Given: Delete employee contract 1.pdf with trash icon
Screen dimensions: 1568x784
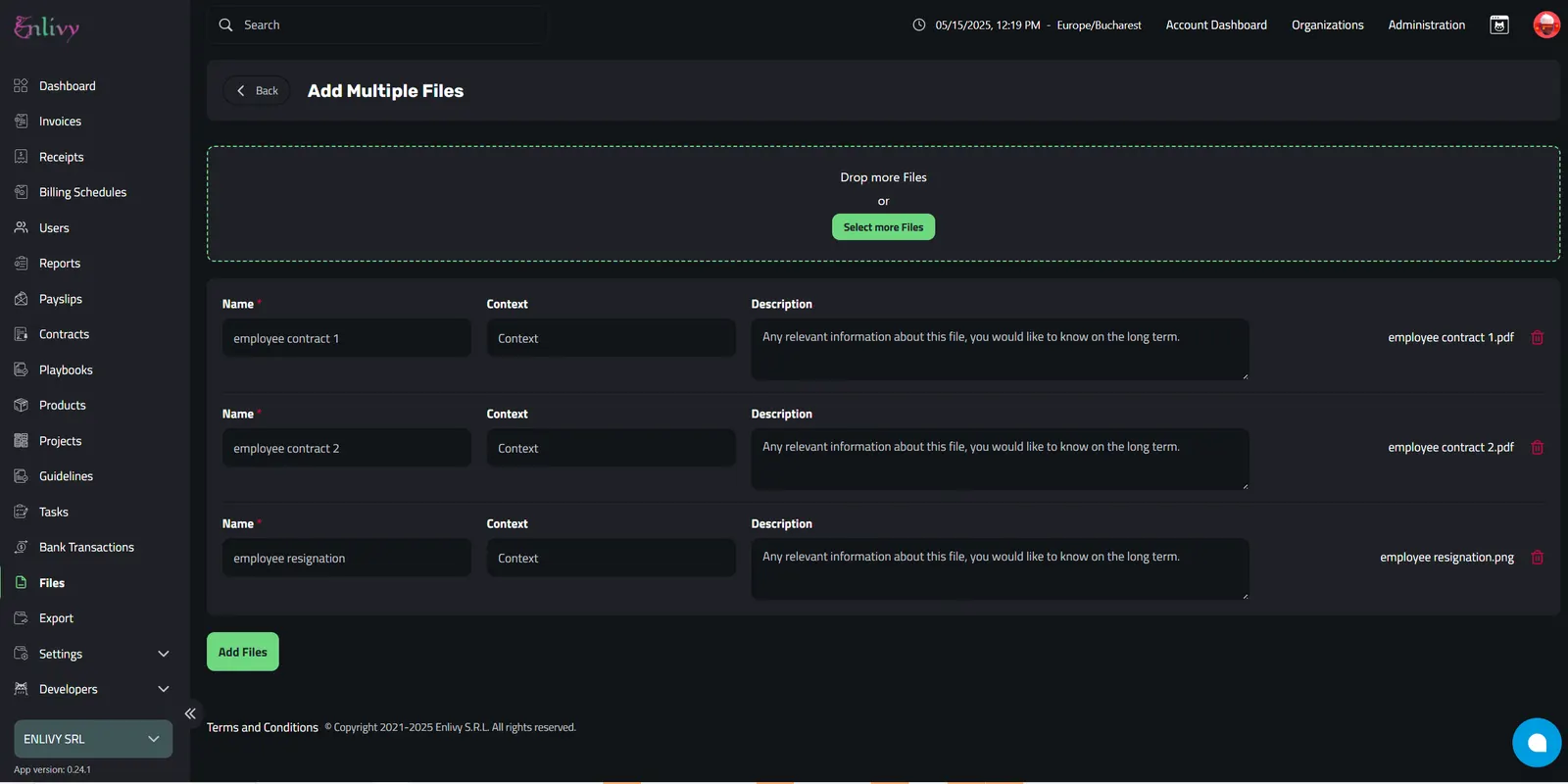Looking at the screenshot, I should 1538,337.
